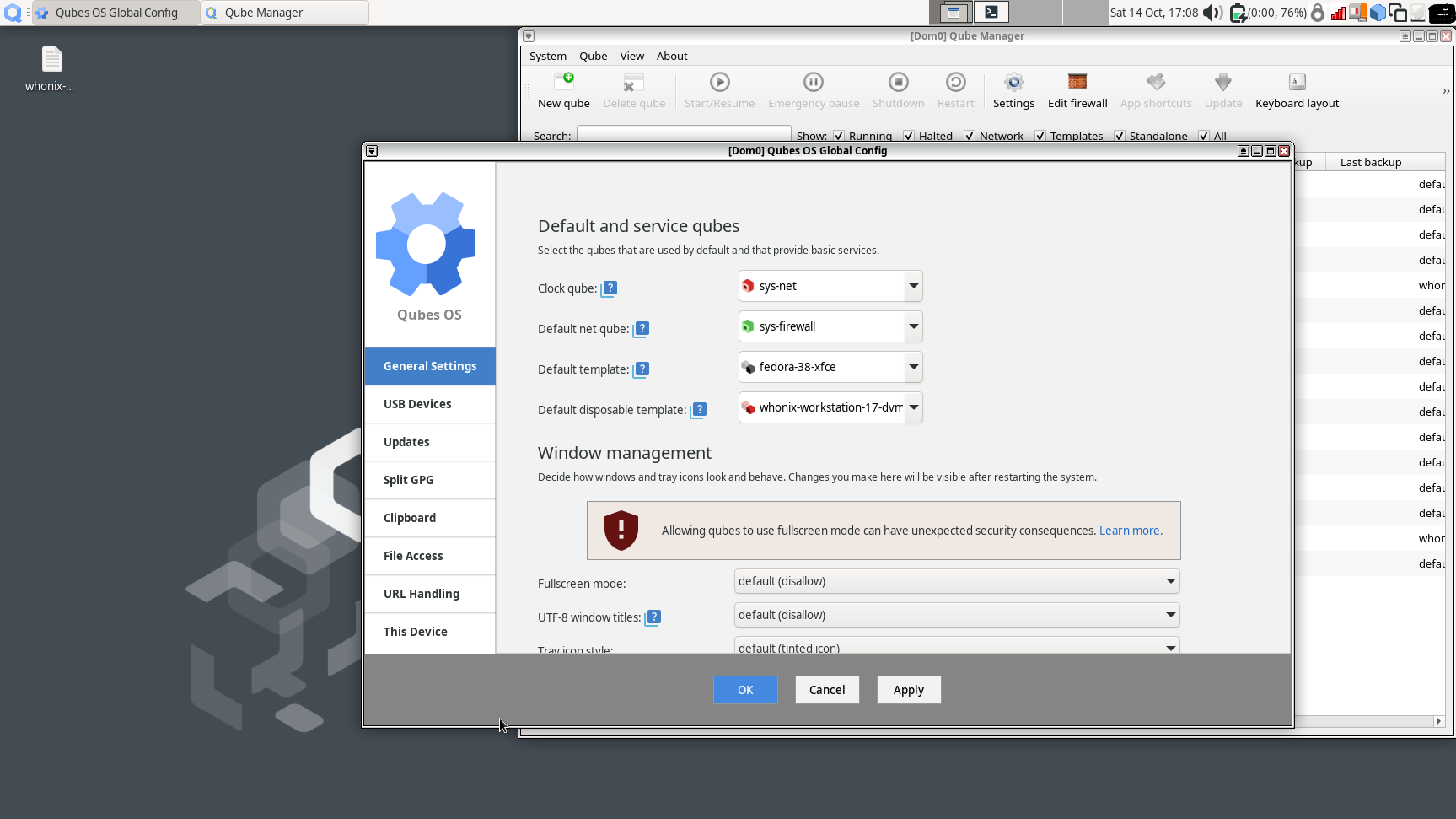Viewport: 1456px width, 819px height.
Task: Expand the Default disposable template dropdown
Action: (x=913, y=407)
